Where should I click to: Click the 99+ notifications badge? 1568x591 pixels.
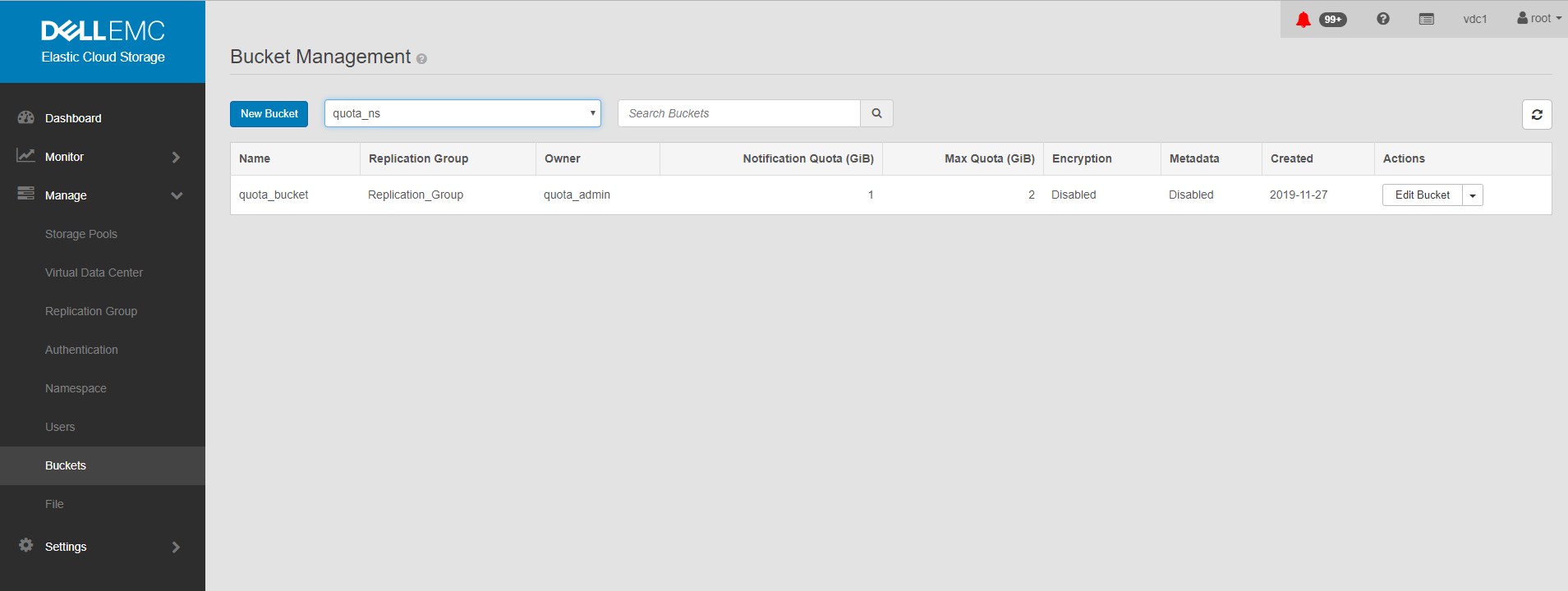(1332, 20)
